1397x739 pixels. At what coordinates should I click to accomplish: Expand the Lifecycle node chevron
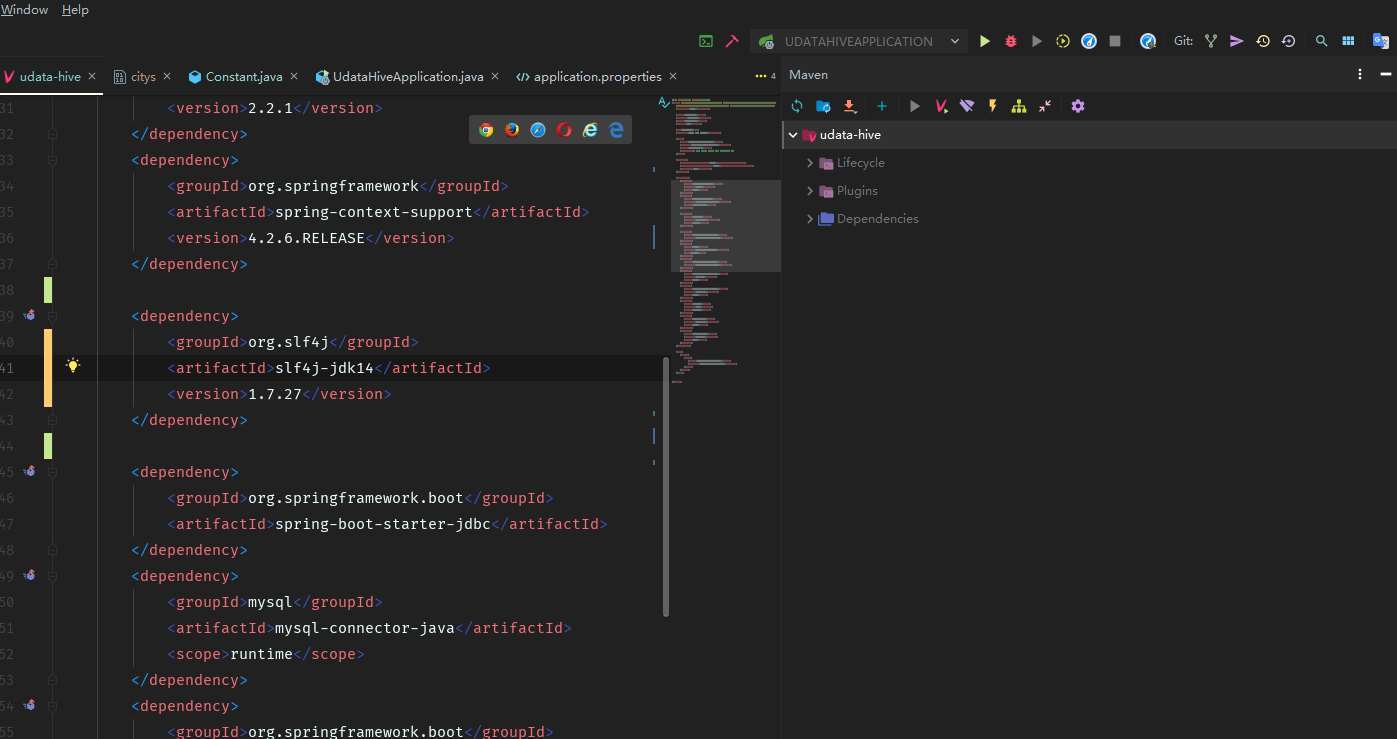click(810, 163)
